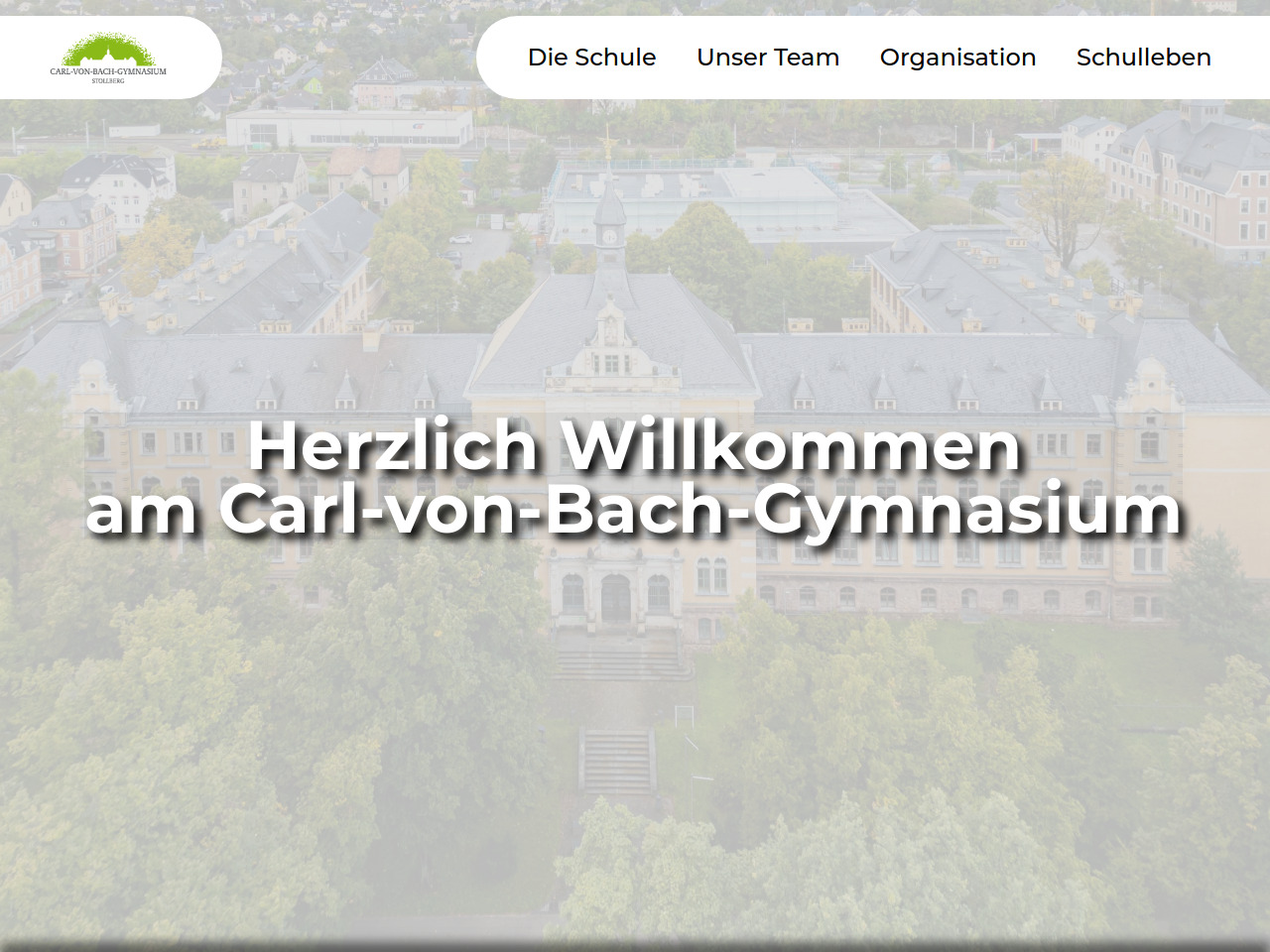The image size is (1270, 952).
Task: Click the Carl-von-Bach-Gymnasium logo text
Action: pyautogui.click(x=108, y=71)
